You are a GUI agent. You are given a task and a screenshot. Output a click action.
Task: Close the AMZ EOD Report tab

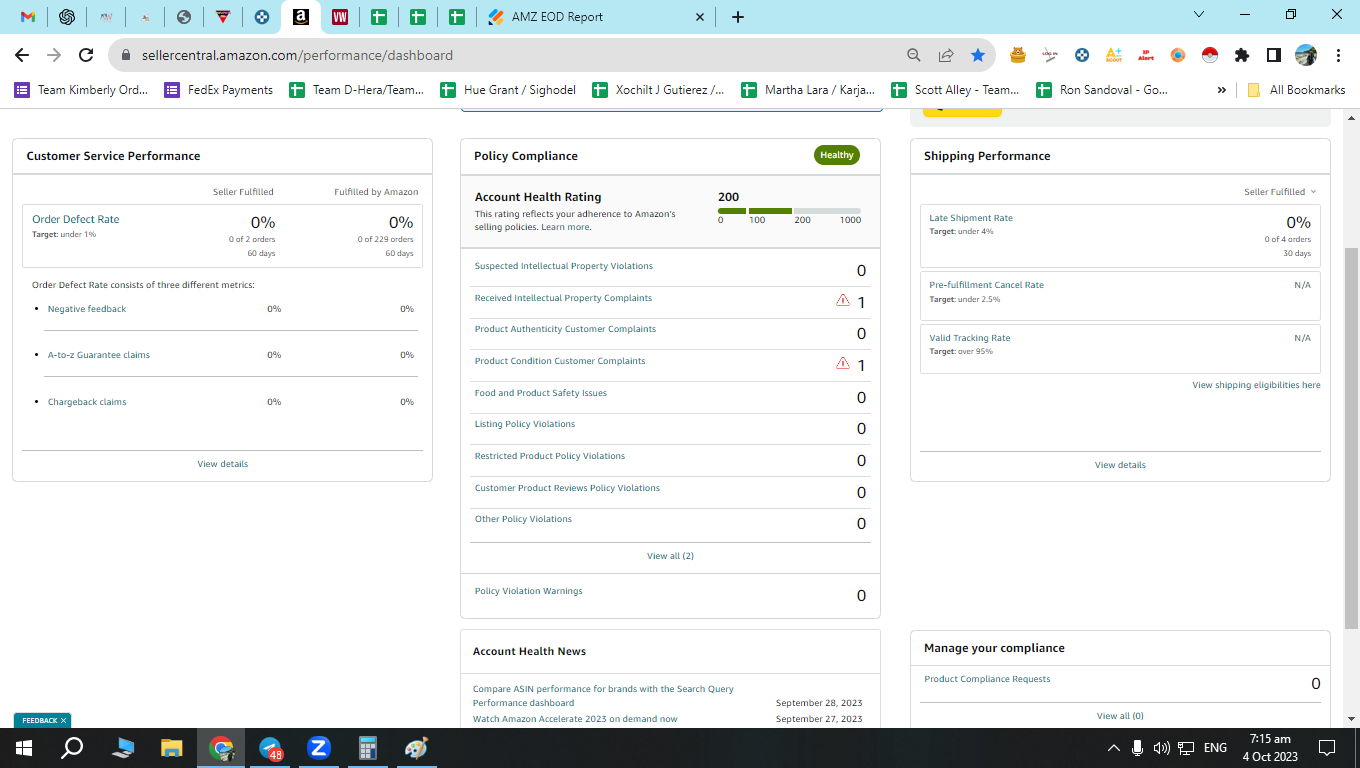700,17
